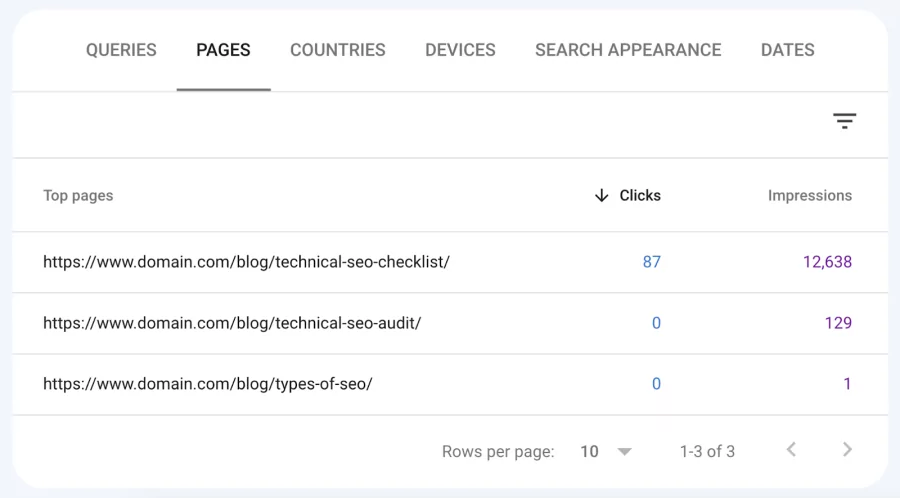Screen dimensions: 900x498
Task: Select the Pages tab
Action: (x=223, y=50)
